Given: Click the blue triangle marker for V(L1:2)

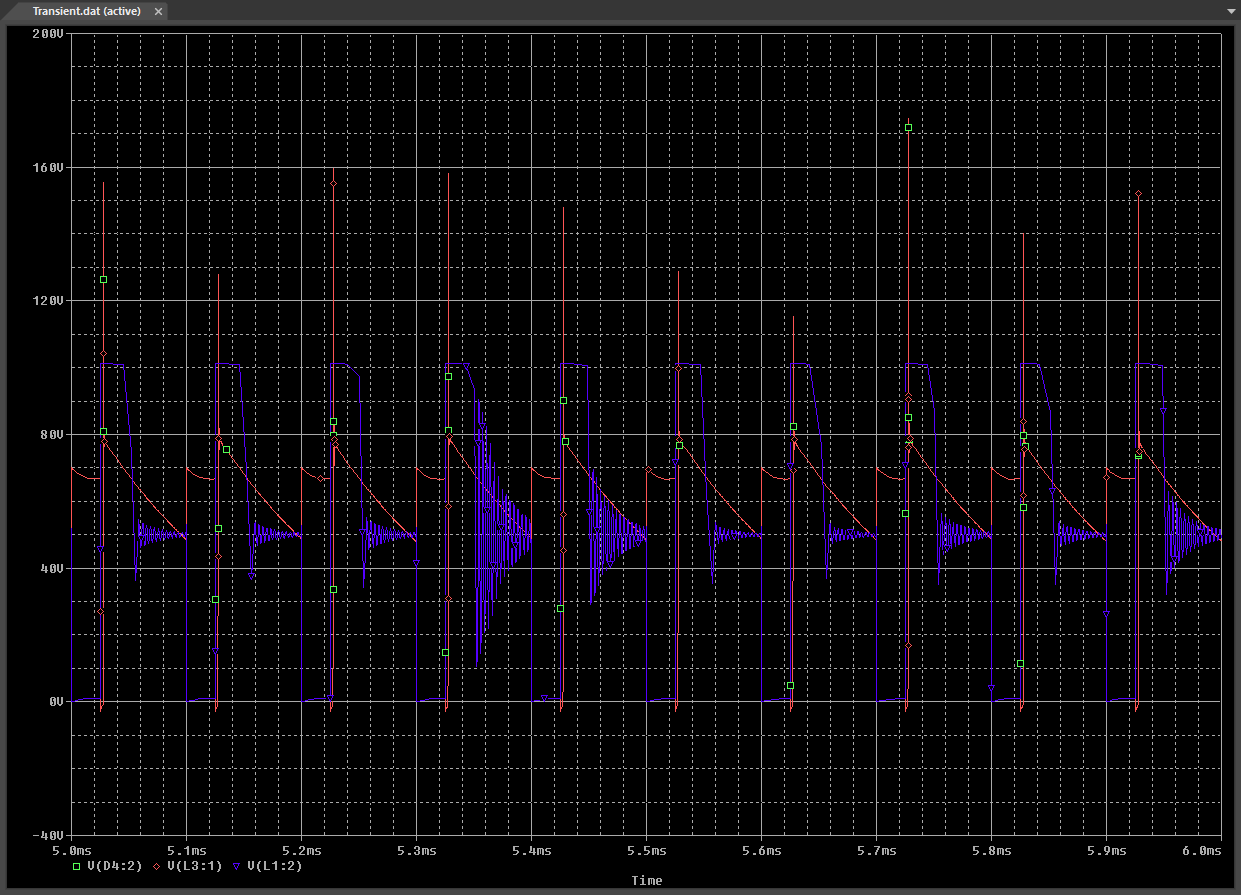Looking at the screenshot, I should click(236, 866).
